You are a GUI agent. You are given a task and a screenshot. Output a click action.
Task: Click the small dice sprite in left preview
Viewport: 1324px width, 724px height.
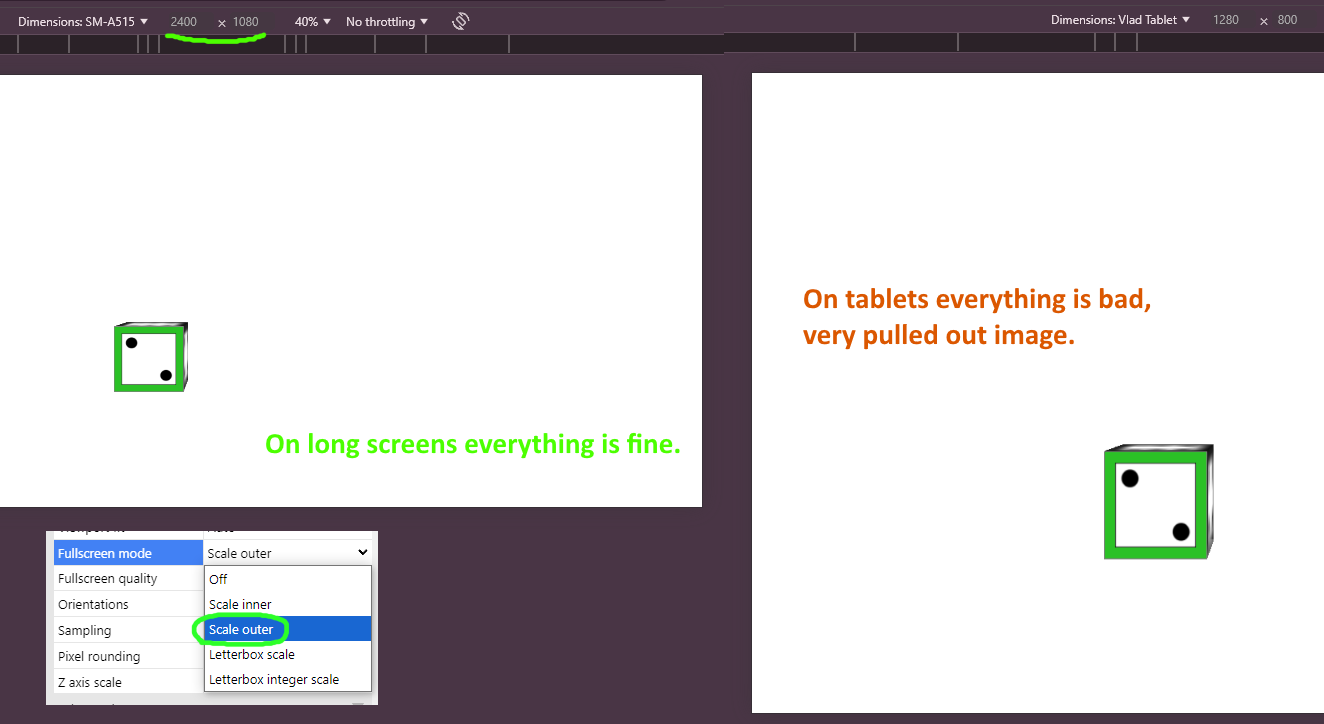[150, 357]
